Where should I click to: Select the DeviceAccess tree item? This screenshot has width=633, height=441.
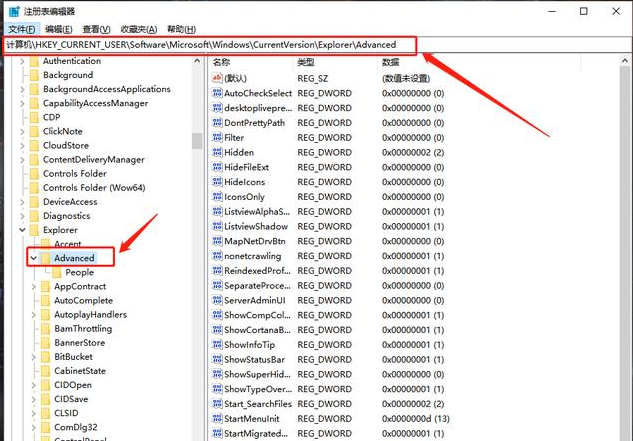(x=70, y=202)
